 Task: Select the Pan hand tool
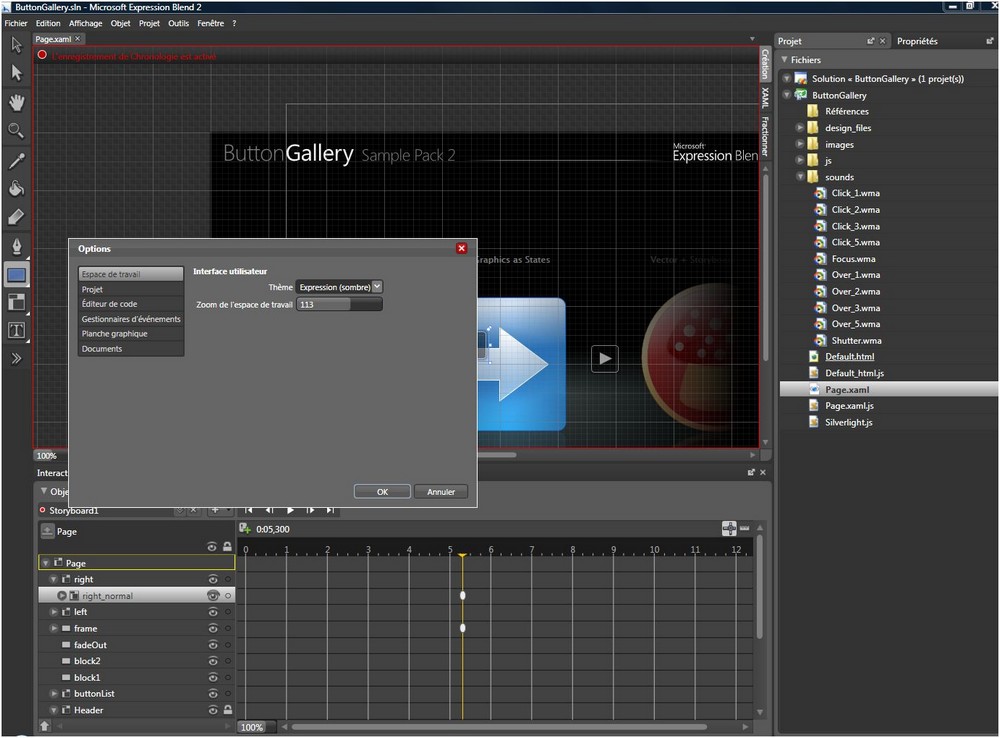click(x=16, y=102)
